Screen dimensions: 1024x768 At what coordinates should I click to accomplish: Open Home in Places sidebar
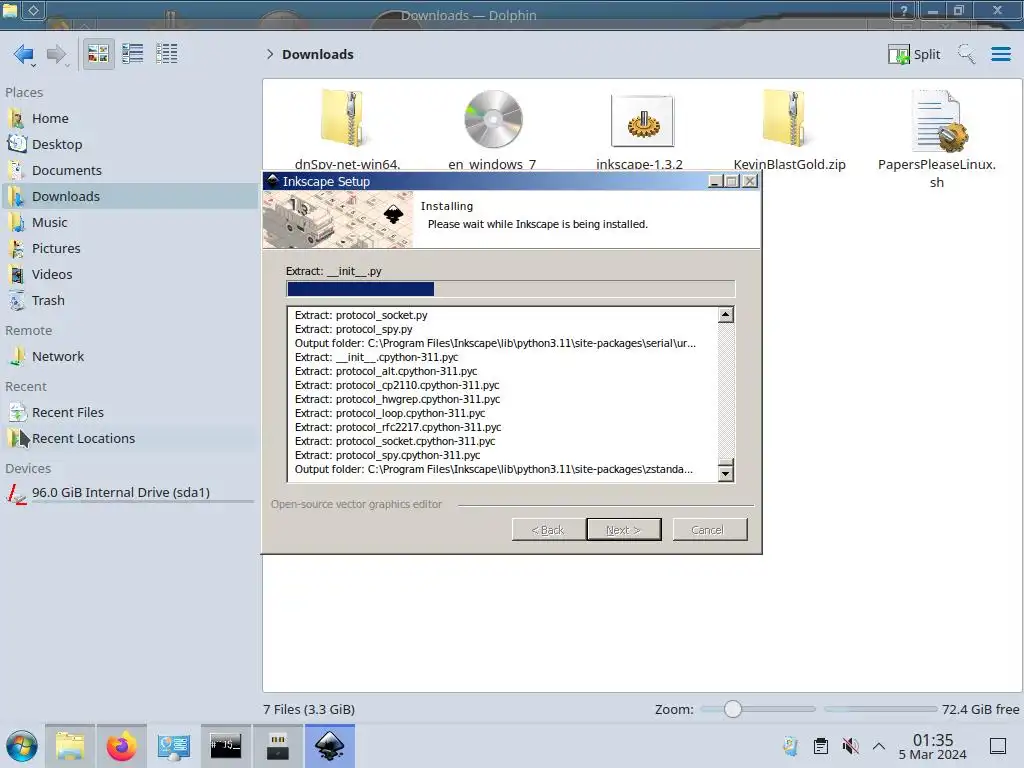pyautogui.click(x=129, y=118)
